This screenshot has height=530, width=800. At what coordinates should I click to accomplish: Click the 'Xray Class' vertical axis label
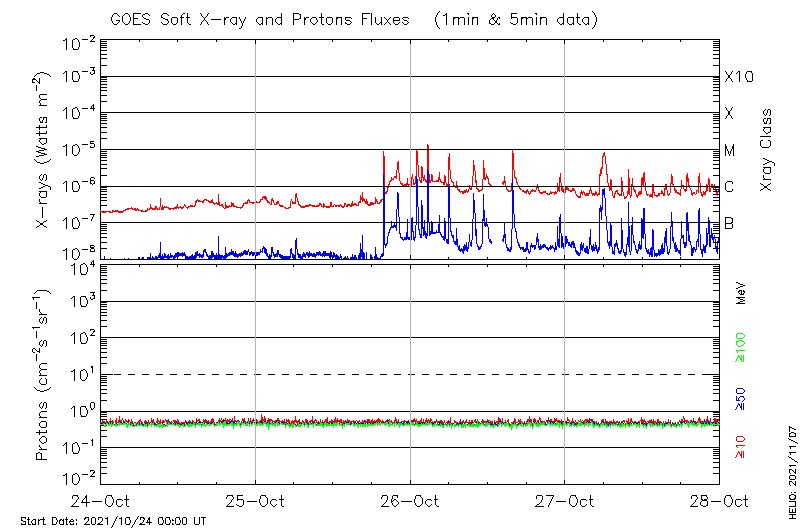pos(768,150)
